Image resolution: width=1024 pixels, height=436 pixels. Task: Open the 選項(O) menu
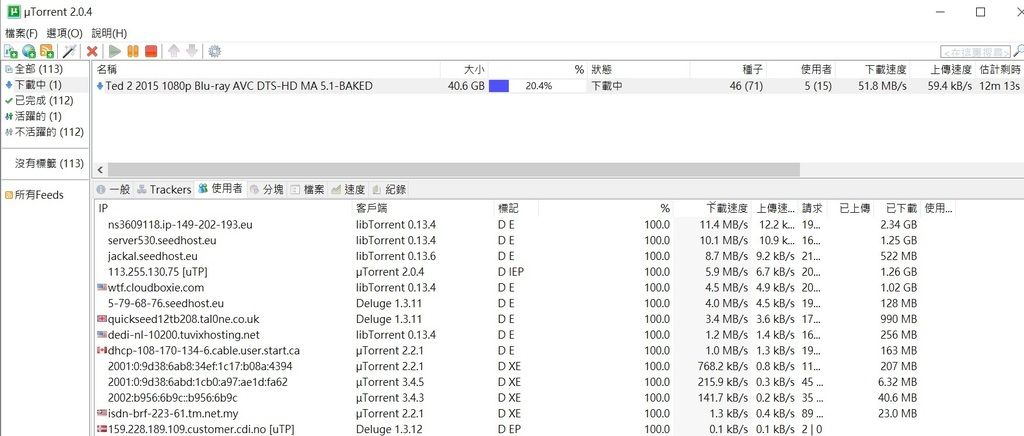(65, 33)
